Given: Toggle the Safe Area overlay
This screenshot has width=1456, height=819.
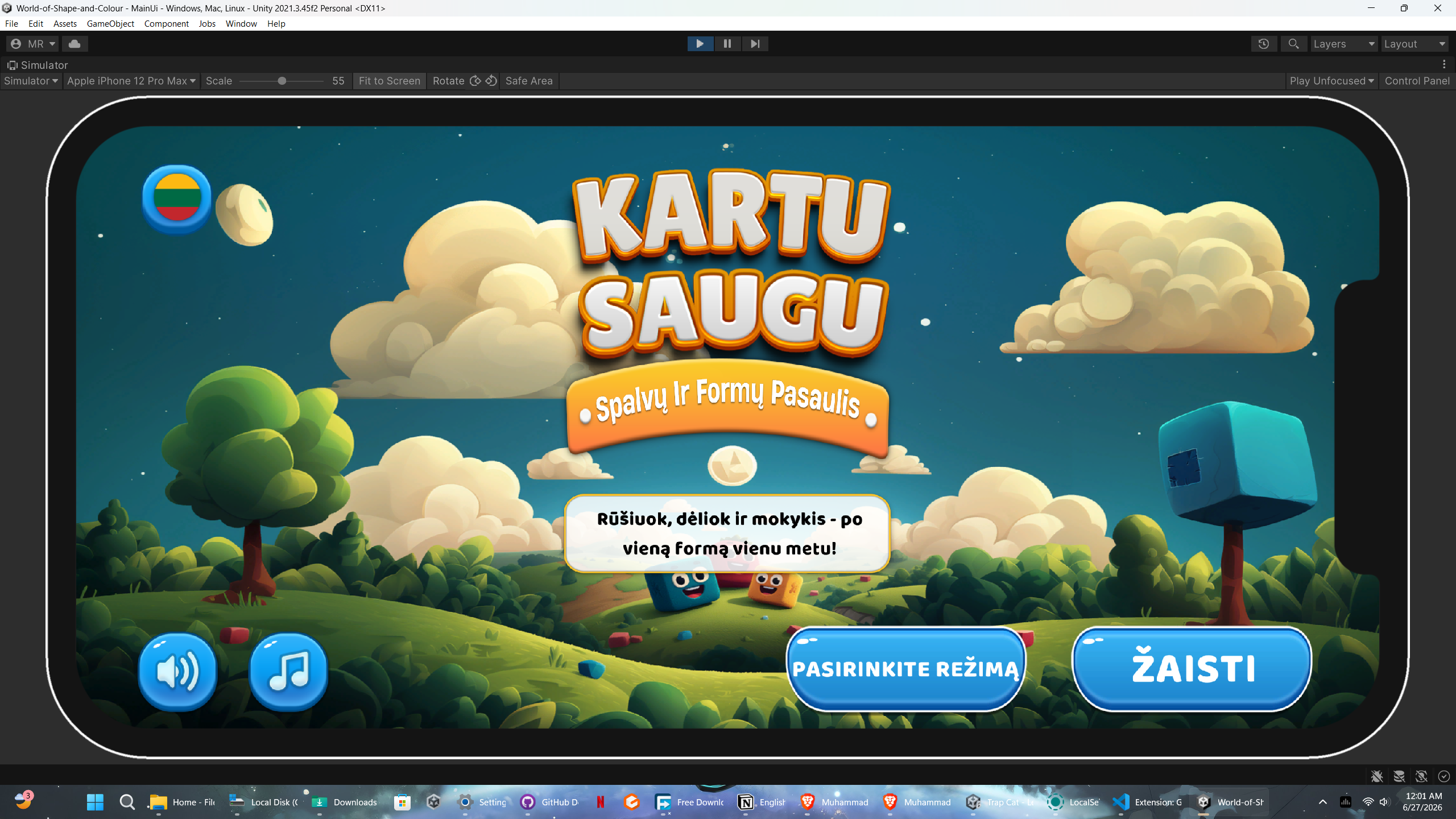Looking at the screenshot, I should pos(529,81).
